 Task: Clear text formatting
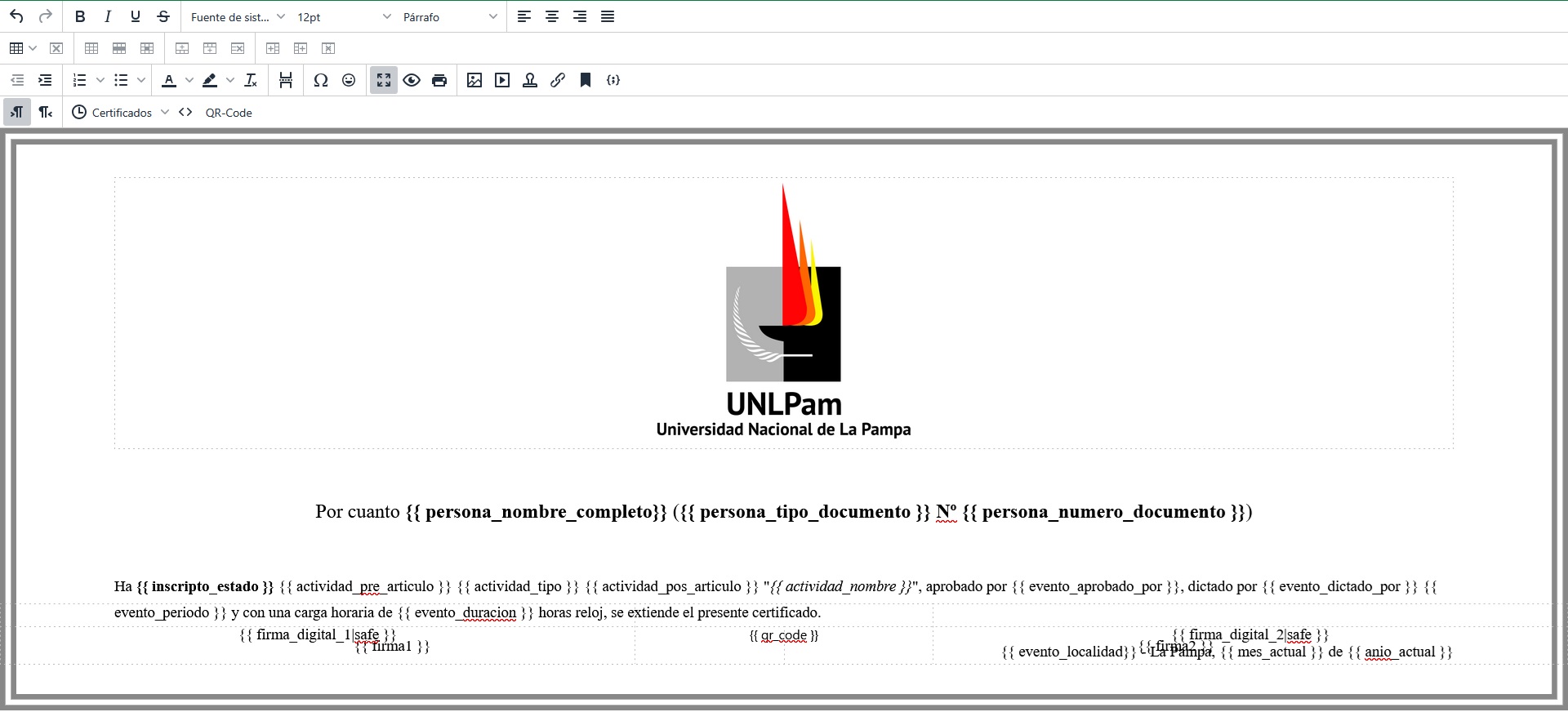251,80
